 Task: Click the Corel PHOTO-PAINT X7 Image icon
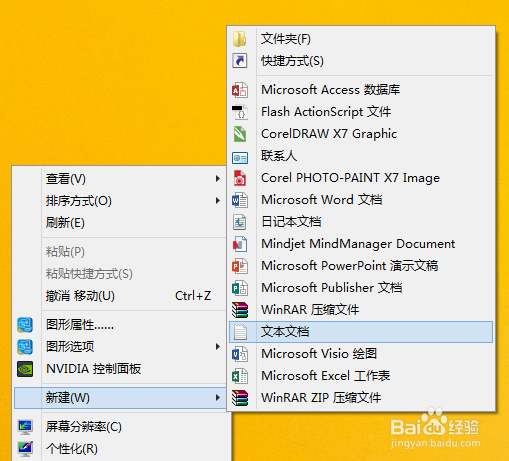point(240,178)
